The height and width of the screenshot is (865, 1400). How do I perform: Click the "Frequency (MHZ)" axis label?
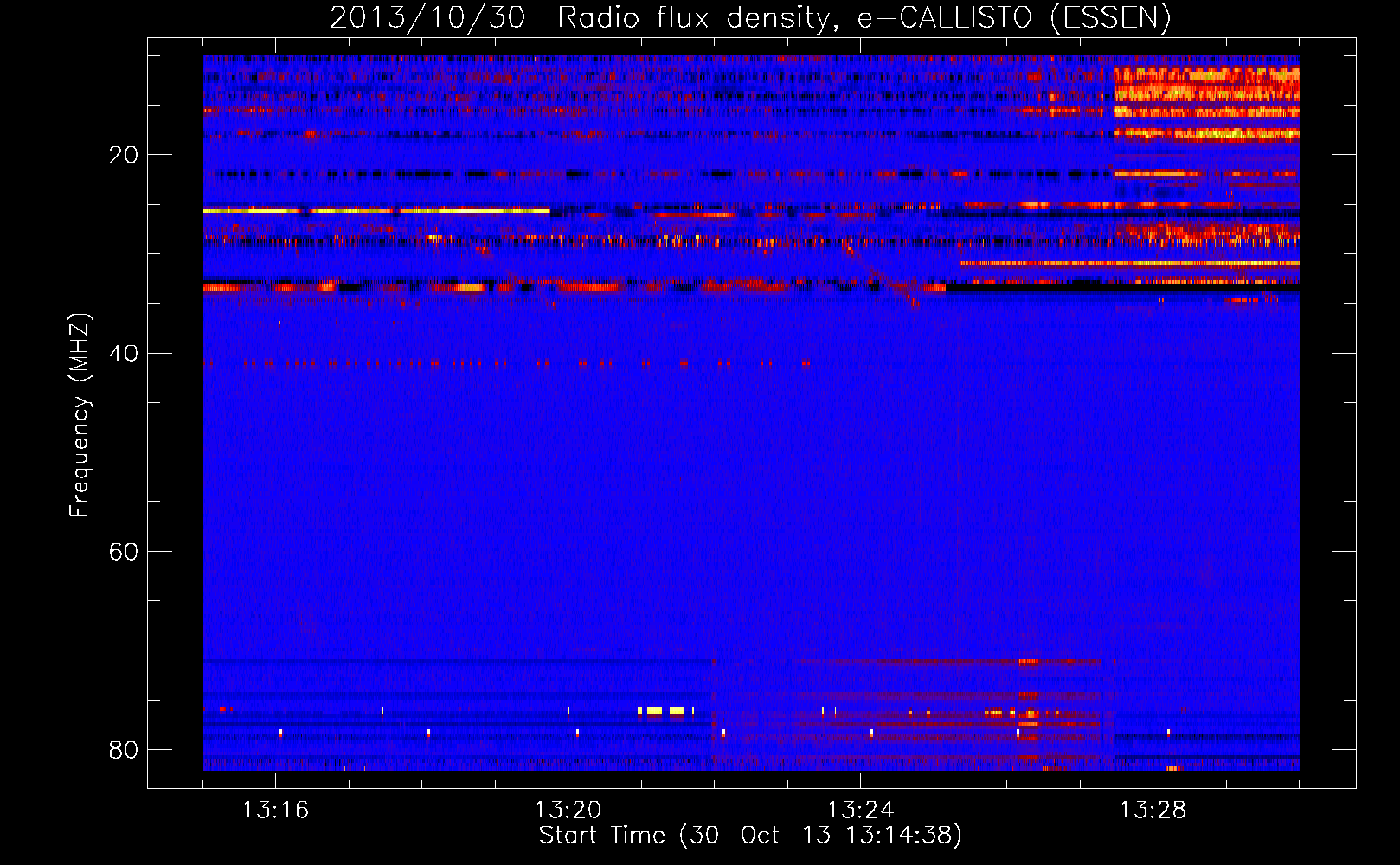pyautogui.click(x=80, y=416)
